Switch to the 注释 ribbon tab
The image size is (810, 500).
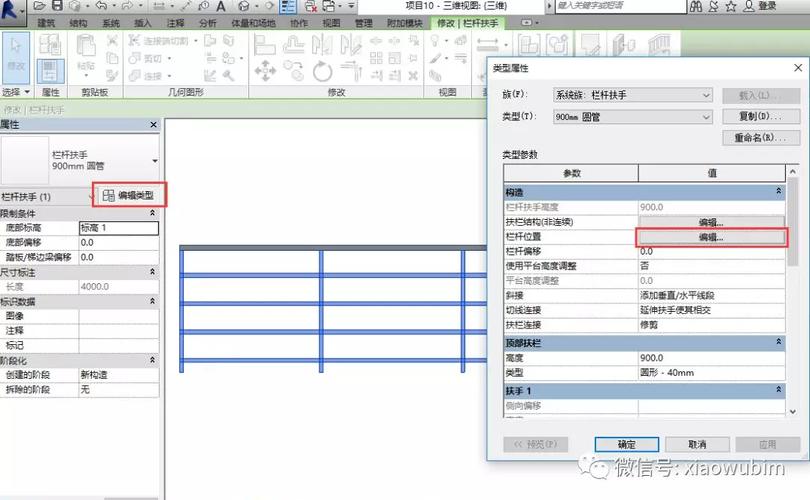tap(175, 23)
